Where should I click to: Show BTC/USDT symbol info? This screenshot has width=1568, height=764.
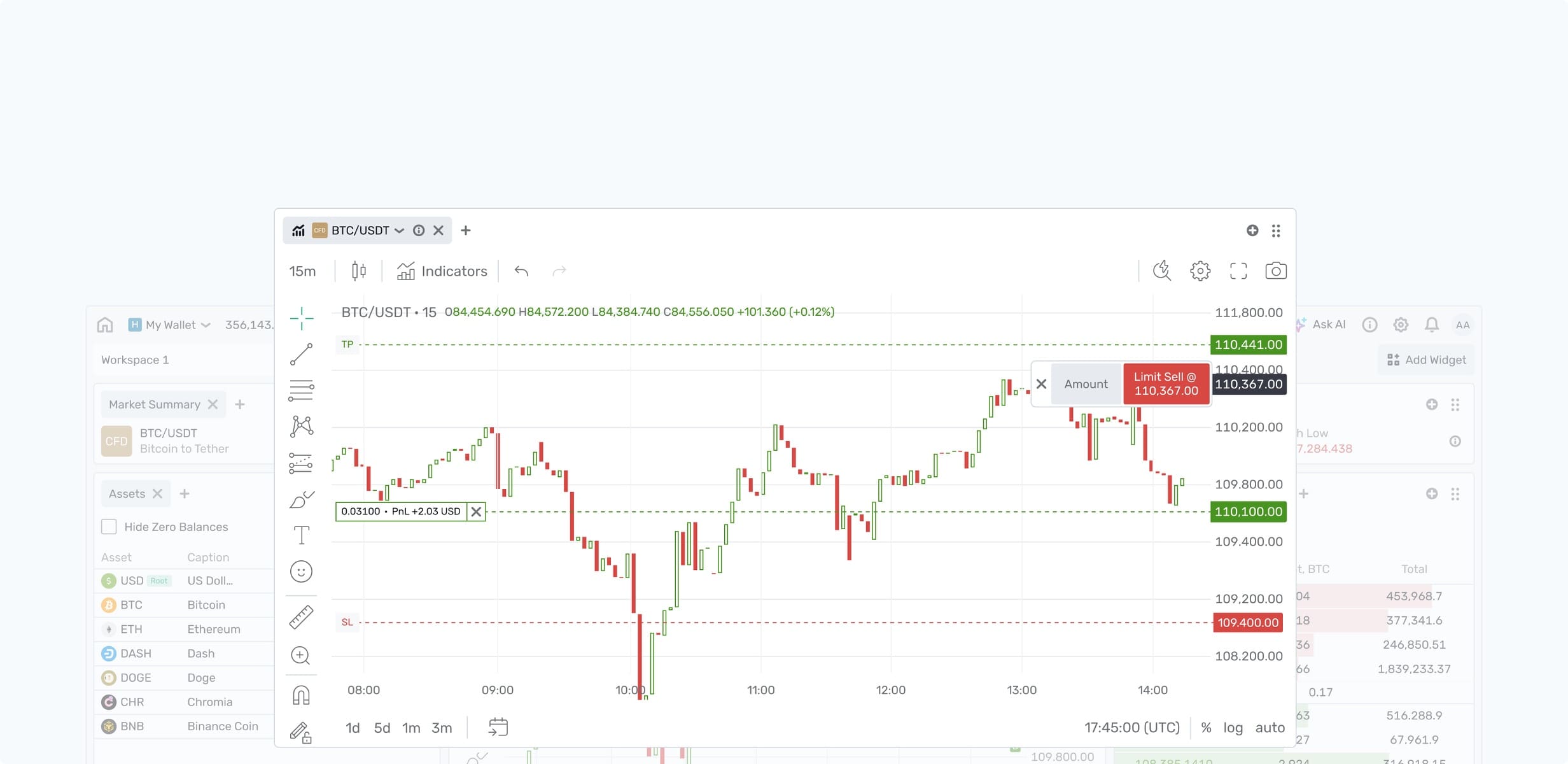point(419,230)
